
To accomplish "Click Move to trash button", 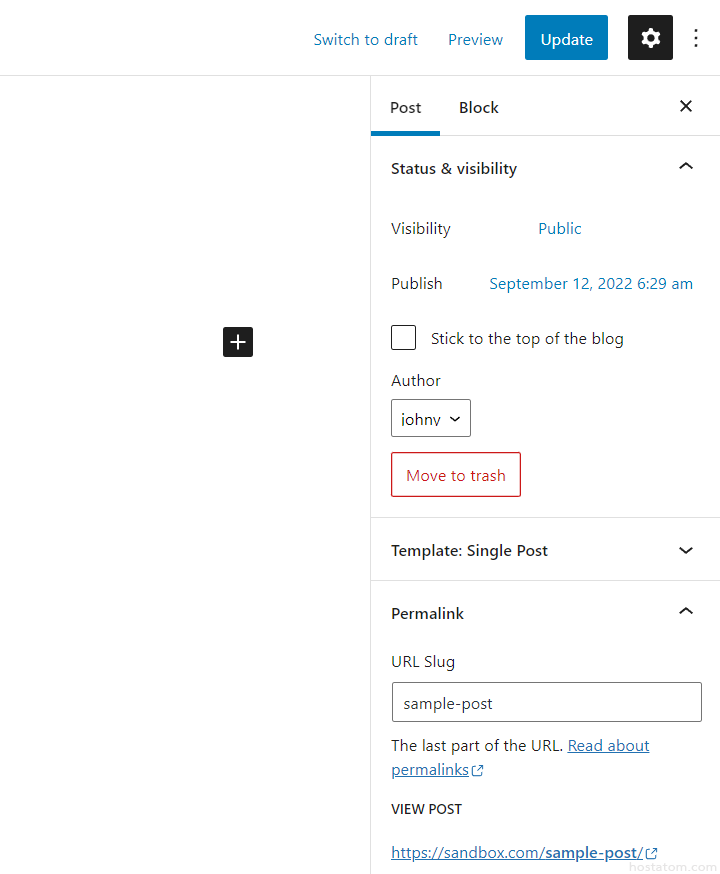I will click(x=456, y=475).
